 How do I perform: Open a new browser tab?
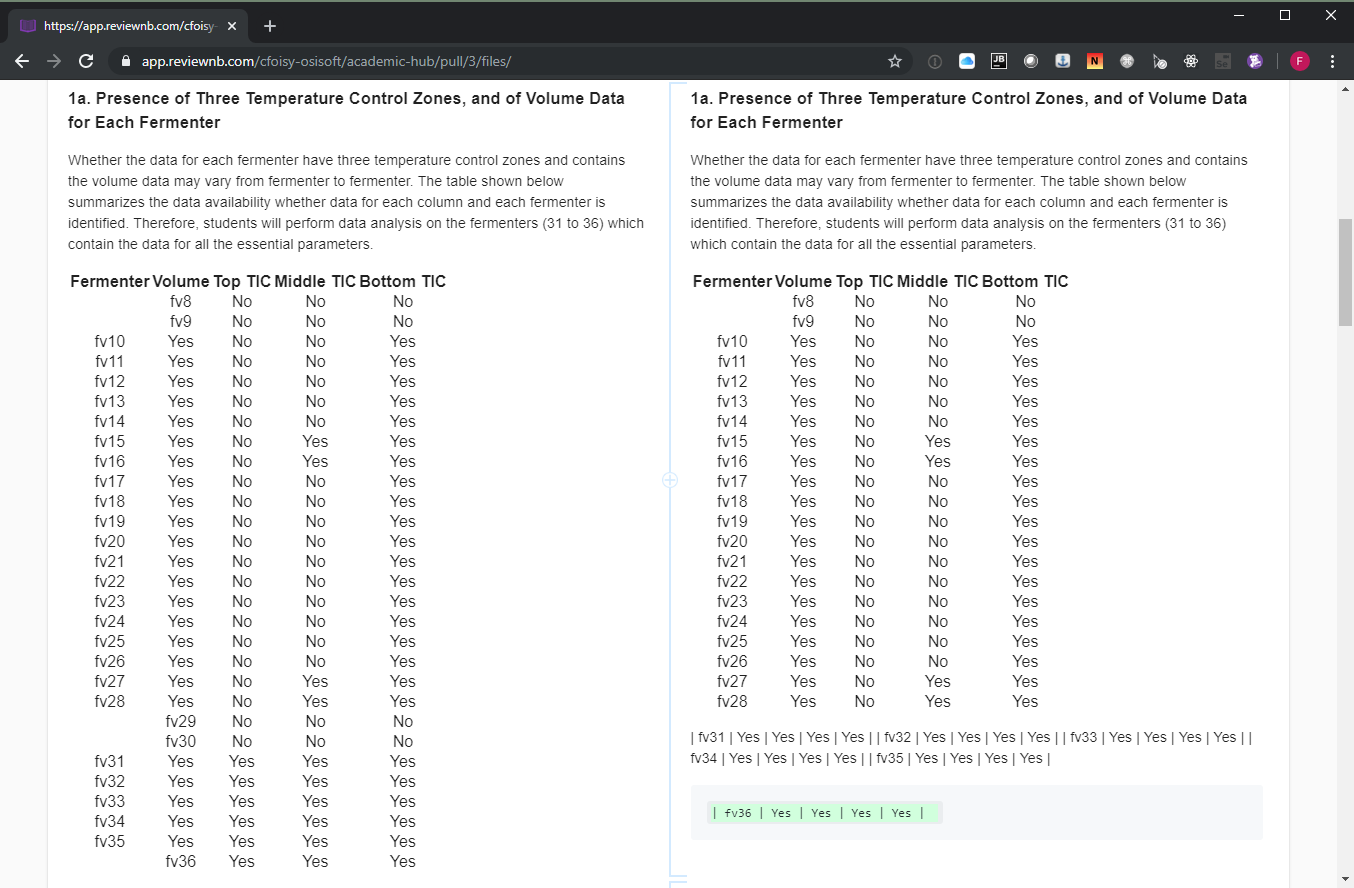(x=270, y=26)
